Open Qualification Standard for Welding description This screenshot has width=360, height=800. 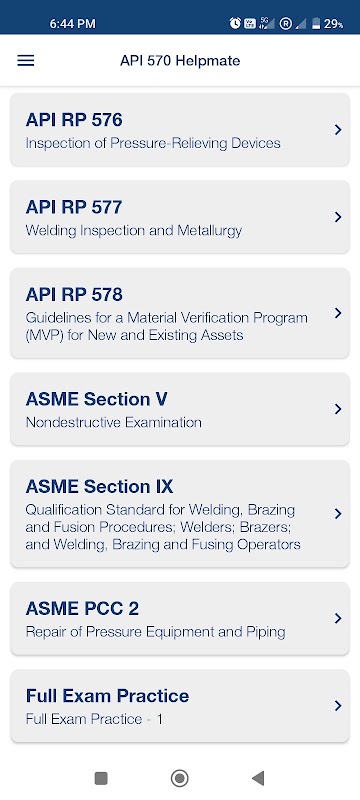[163, 527]
